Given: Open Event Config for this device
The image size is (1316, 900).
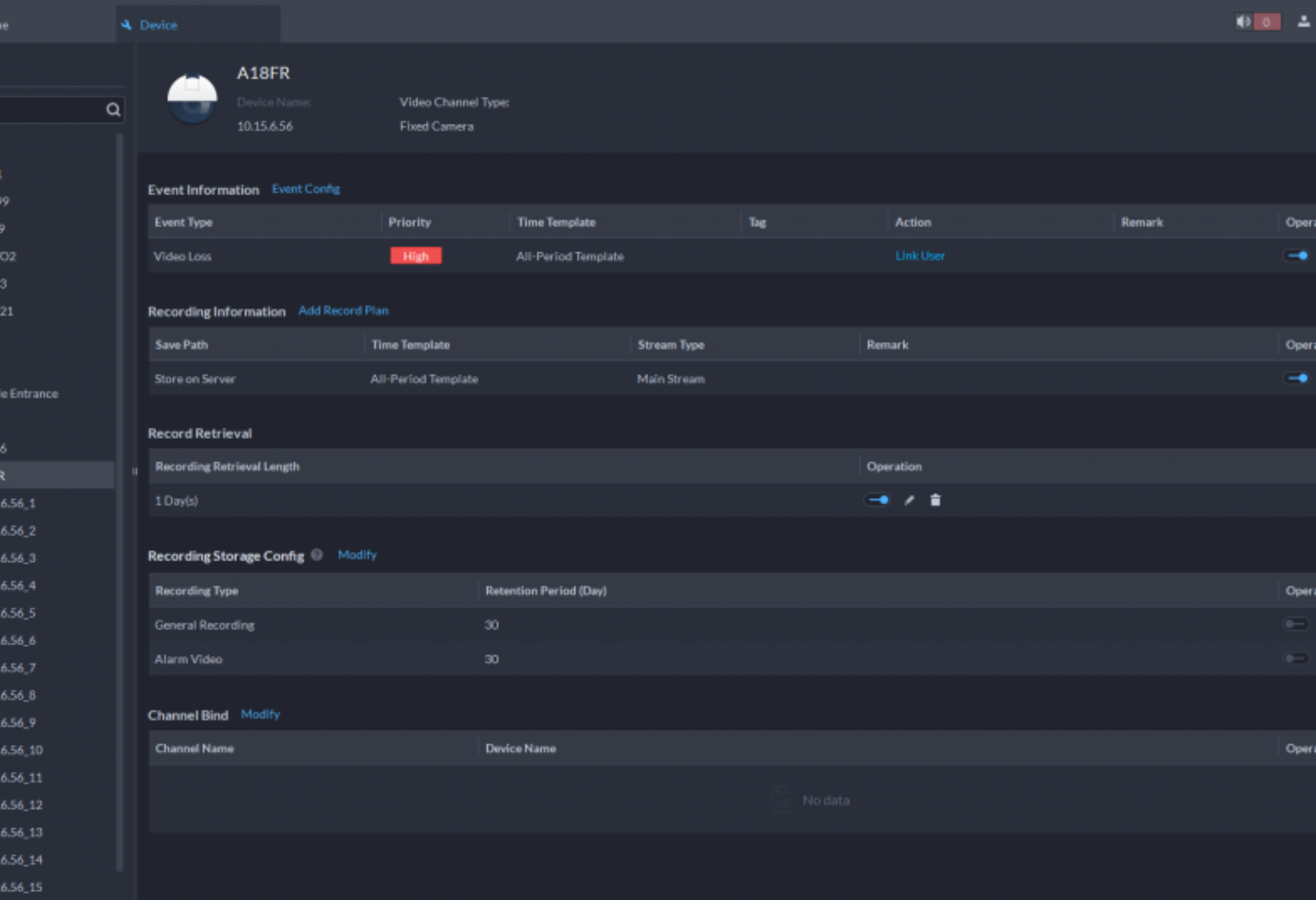Looking at the screenshot, I should click(305, 189).
